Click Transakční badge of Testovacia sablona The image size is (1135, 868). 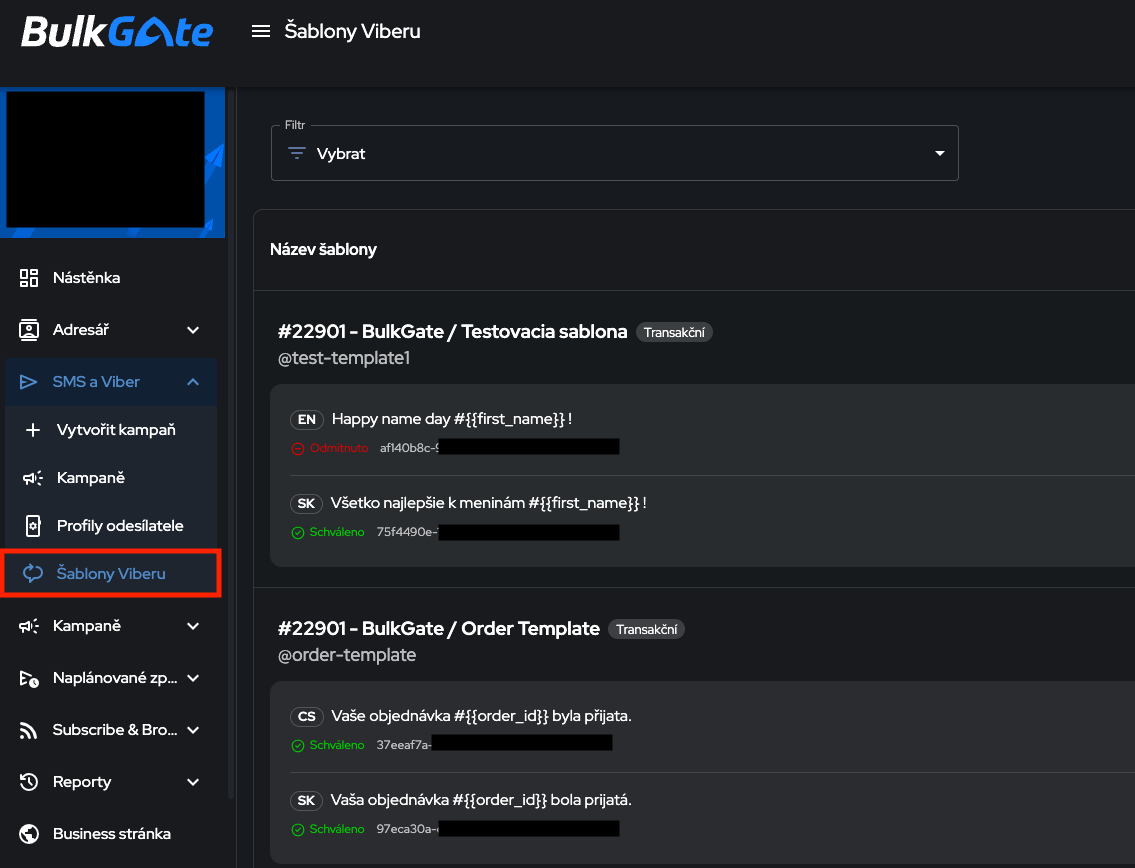tap(674, 332)
